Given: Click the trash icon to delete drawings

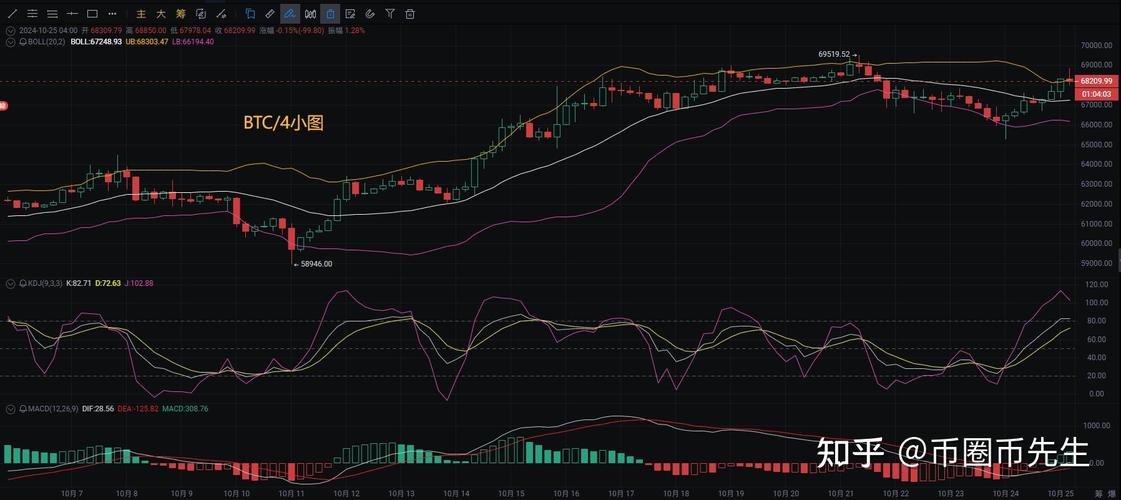Looking at the screenshot, I should (x=410, y=14).
